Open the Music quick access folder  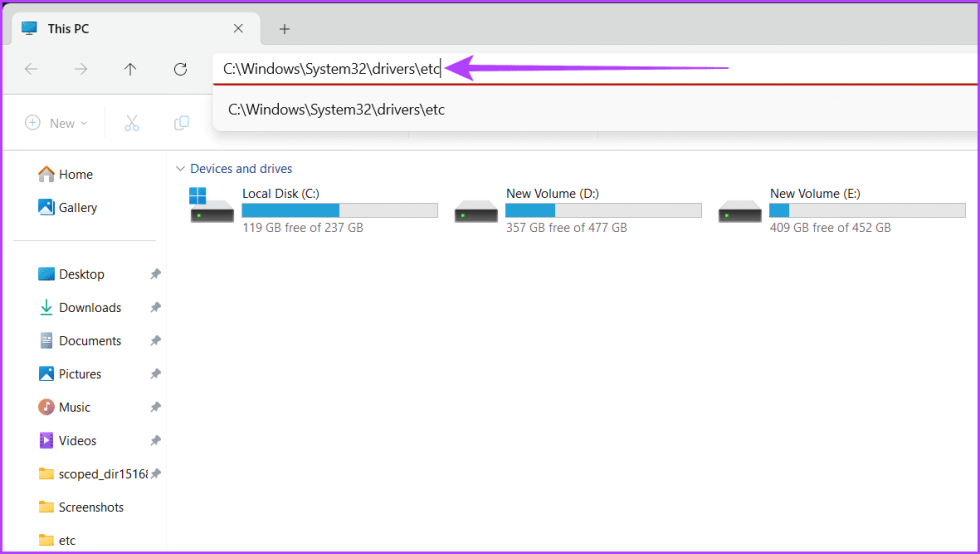(x=64, y=407)
